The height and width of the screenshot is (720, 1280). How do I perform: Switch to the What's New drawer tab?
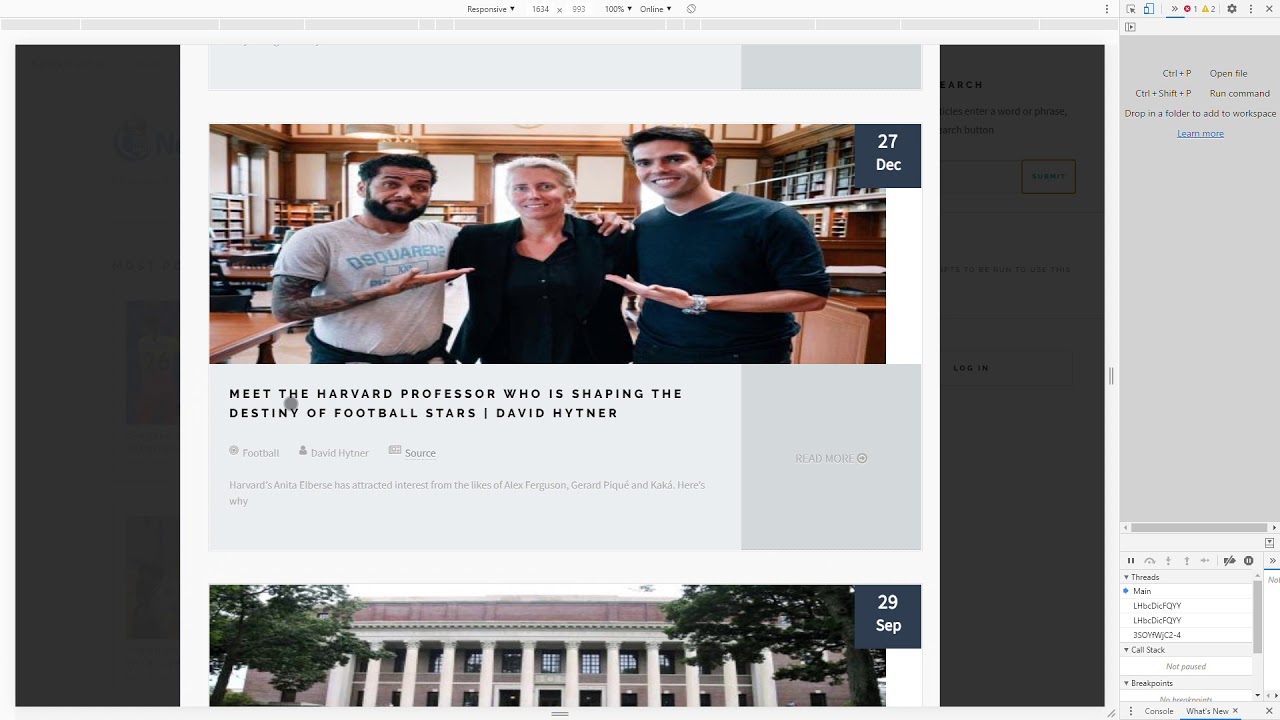(1206, 711)
